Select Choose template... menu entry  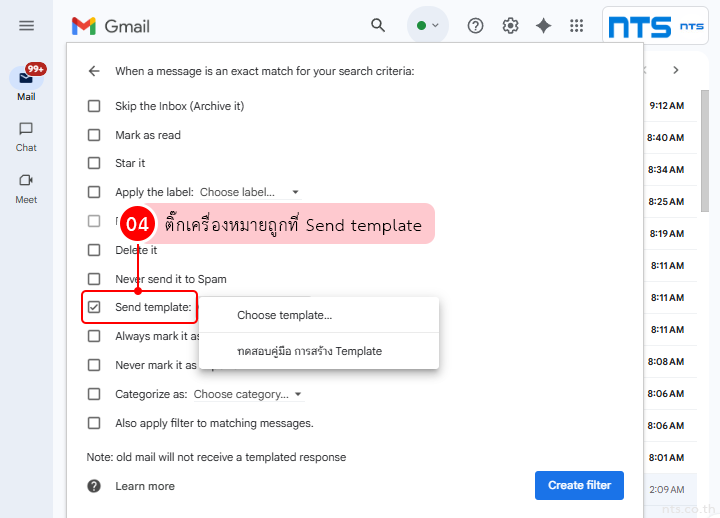(x=285, y=315)
